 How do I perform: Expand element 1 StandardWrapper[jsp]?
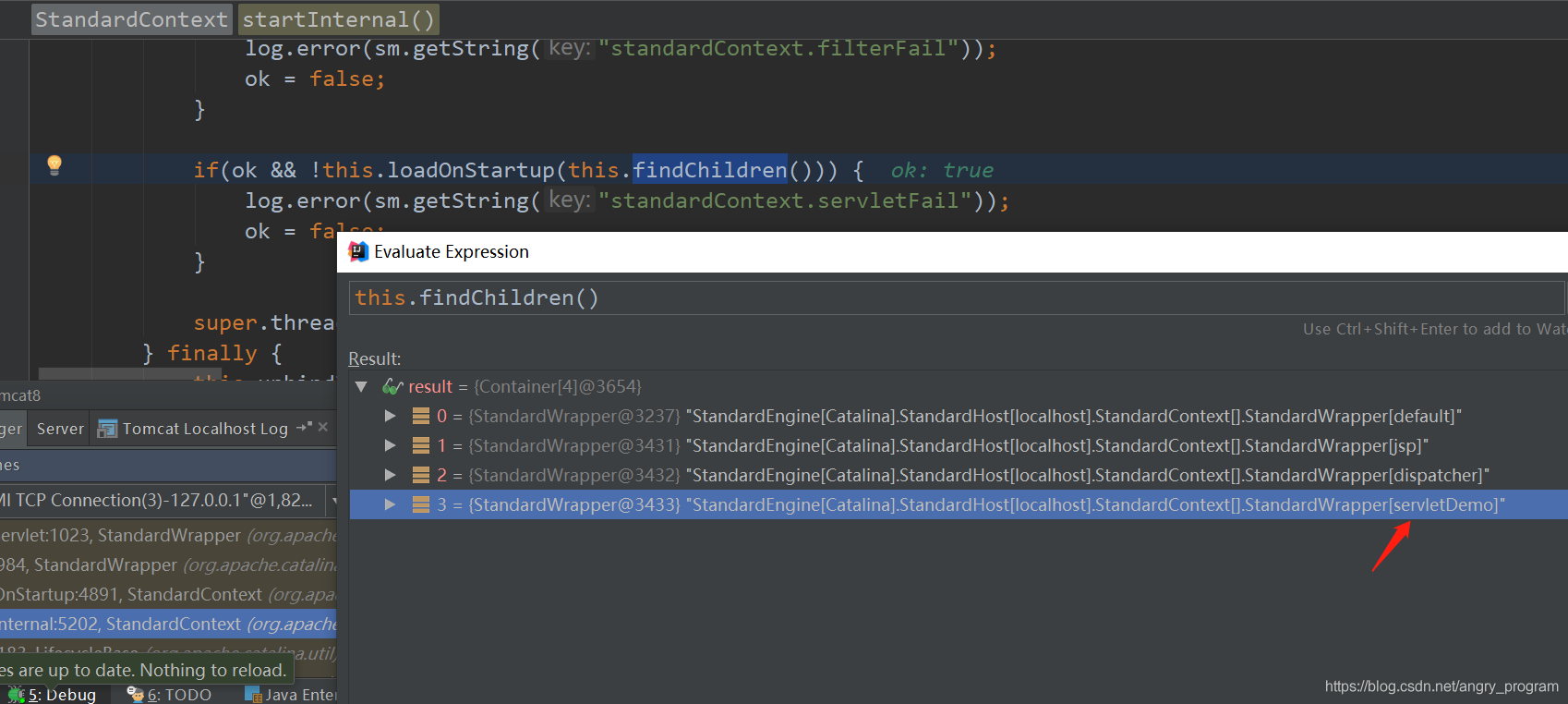click(x=391, y=445)
